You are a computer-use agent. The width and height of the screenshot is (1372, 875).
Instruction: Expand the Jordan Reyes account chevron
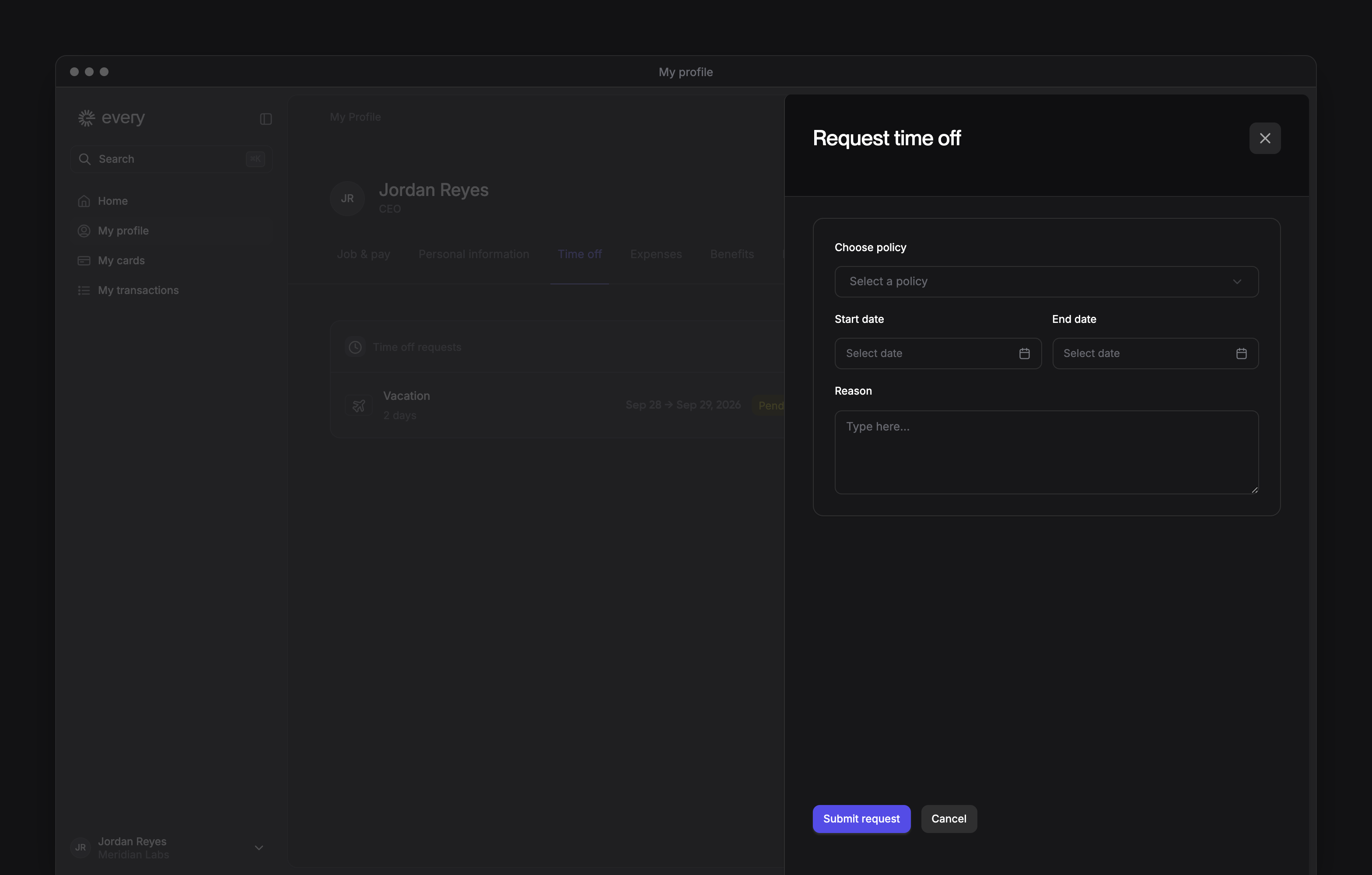pyautogui.click(x=259, y=848)
